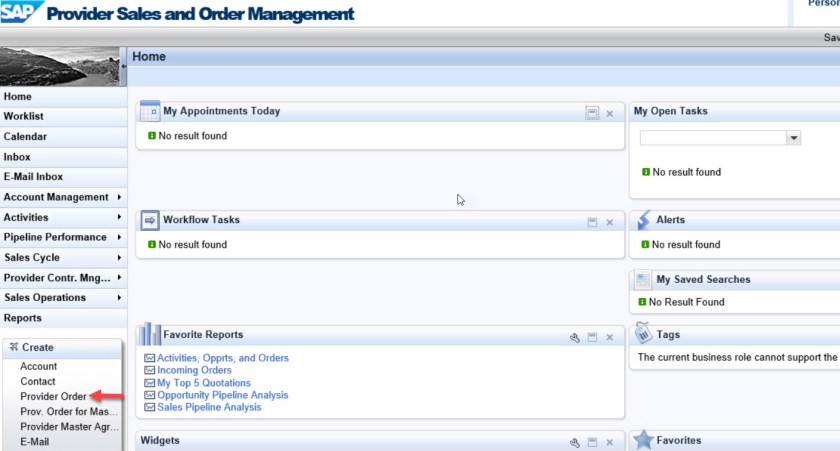Open Calendar from navigation bar
This screenshot has width=840, height=451.
tap(63, 137)
